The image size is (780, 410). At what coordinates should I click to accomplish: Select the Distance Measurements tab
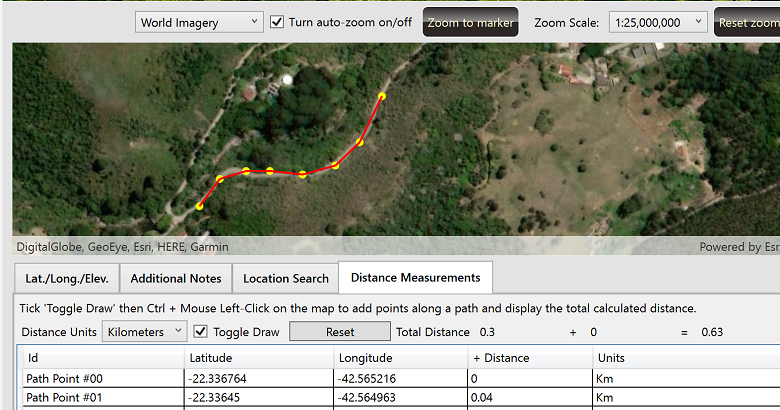(415, 278)
